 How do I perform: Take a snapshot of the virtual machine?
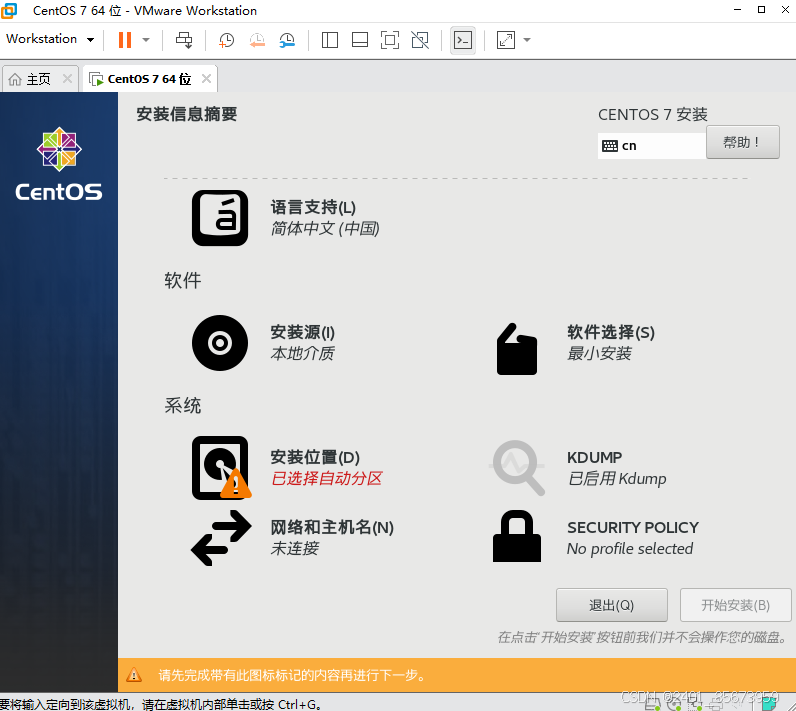tap(226, 40)
